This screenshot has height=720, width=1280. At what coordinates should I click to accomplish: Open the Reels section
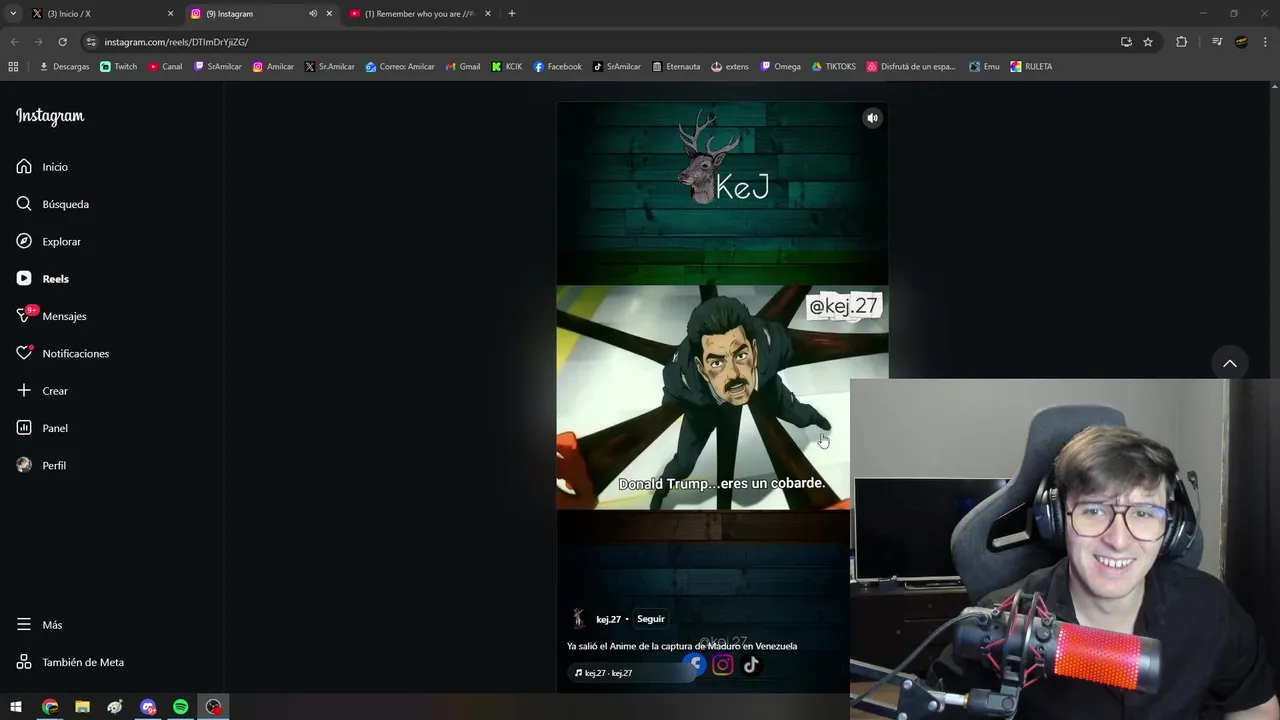coord(42,279)
